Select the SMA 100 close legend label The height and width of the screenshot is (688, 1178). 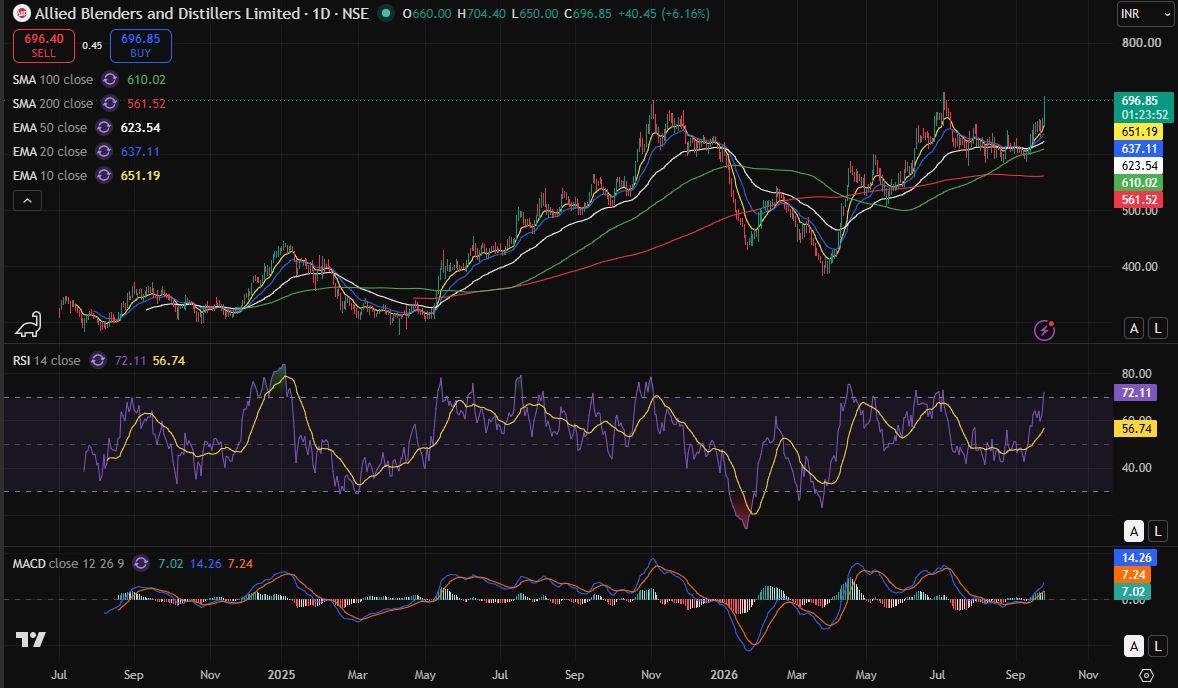[53, 80]
